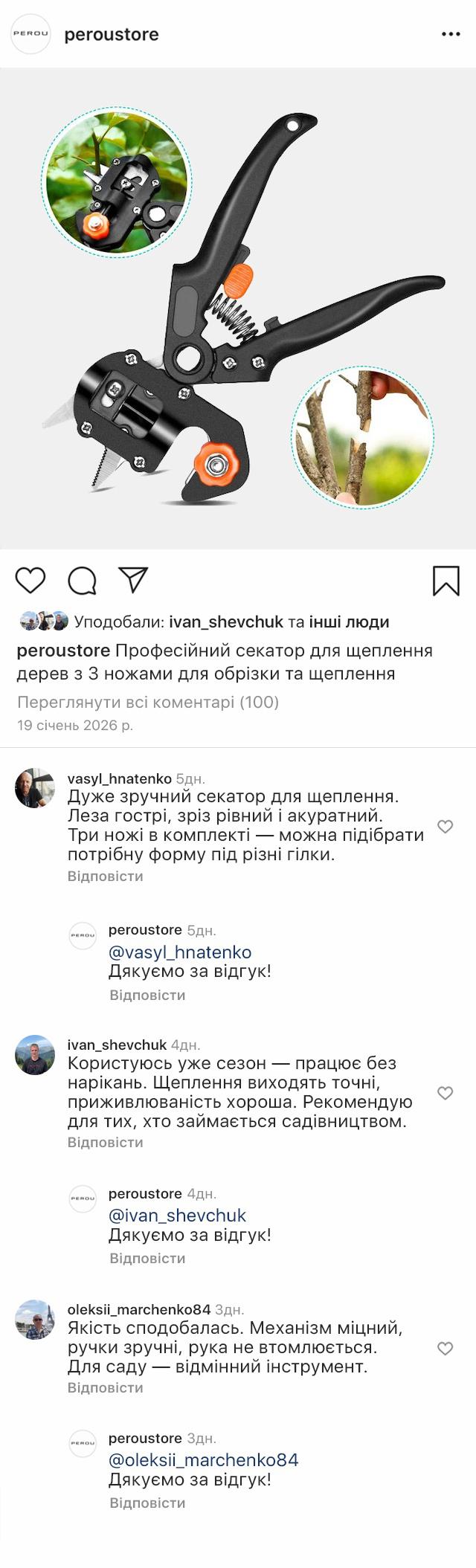Open the grafting pruner product image
Image resolution: width=476 pixels, height=1568 pixels.
click(238, 309)
